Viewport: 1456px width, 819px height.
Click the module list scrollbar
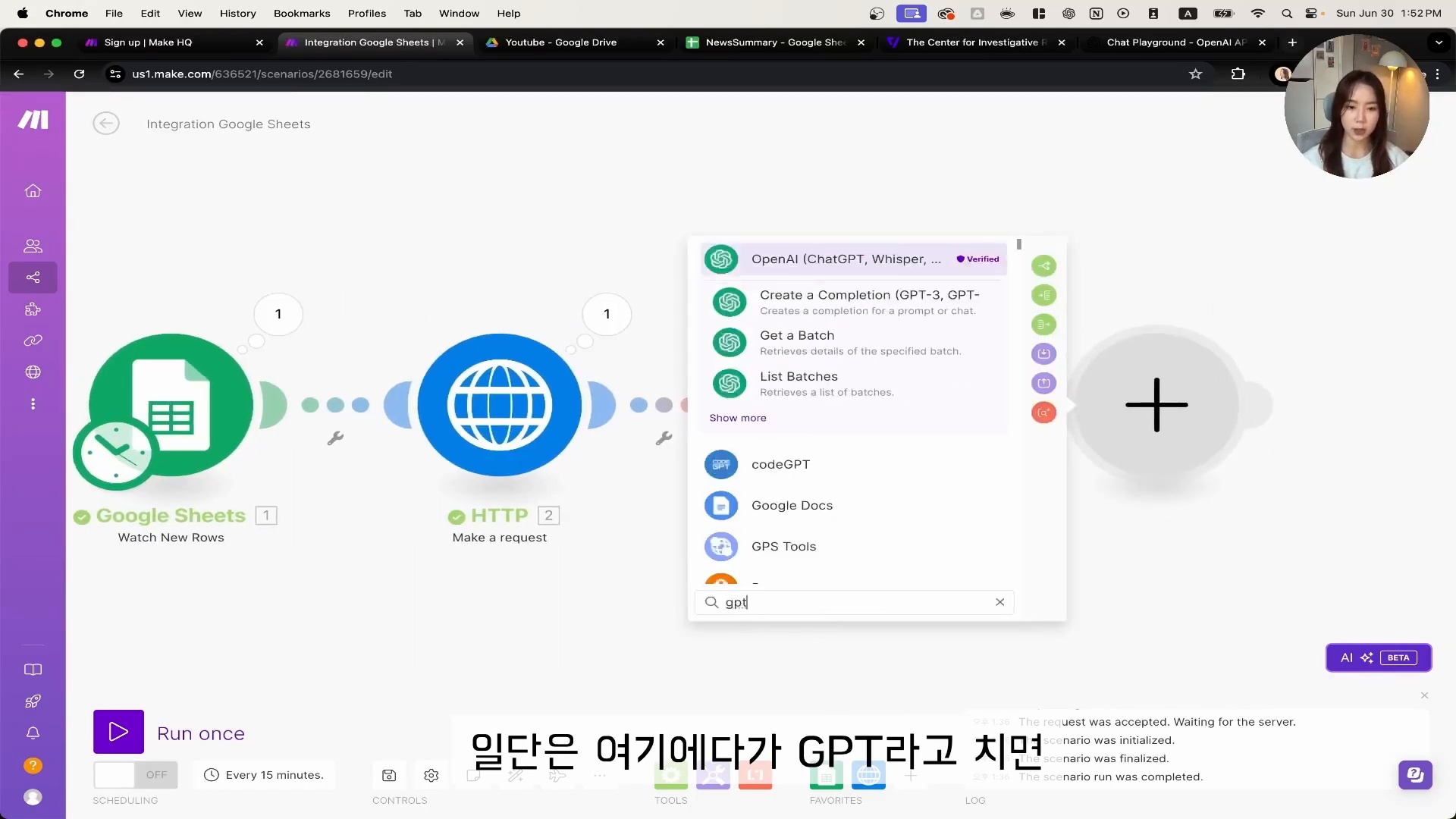tap(1018, 244)
